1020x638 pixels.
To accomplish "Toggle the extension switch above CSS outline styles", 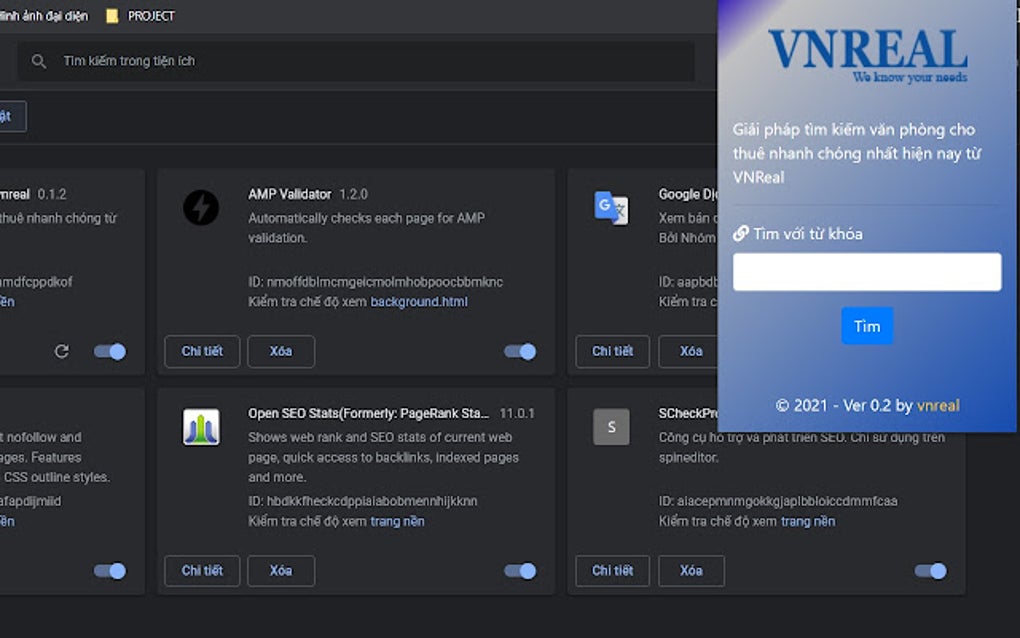I will (109, 571).
